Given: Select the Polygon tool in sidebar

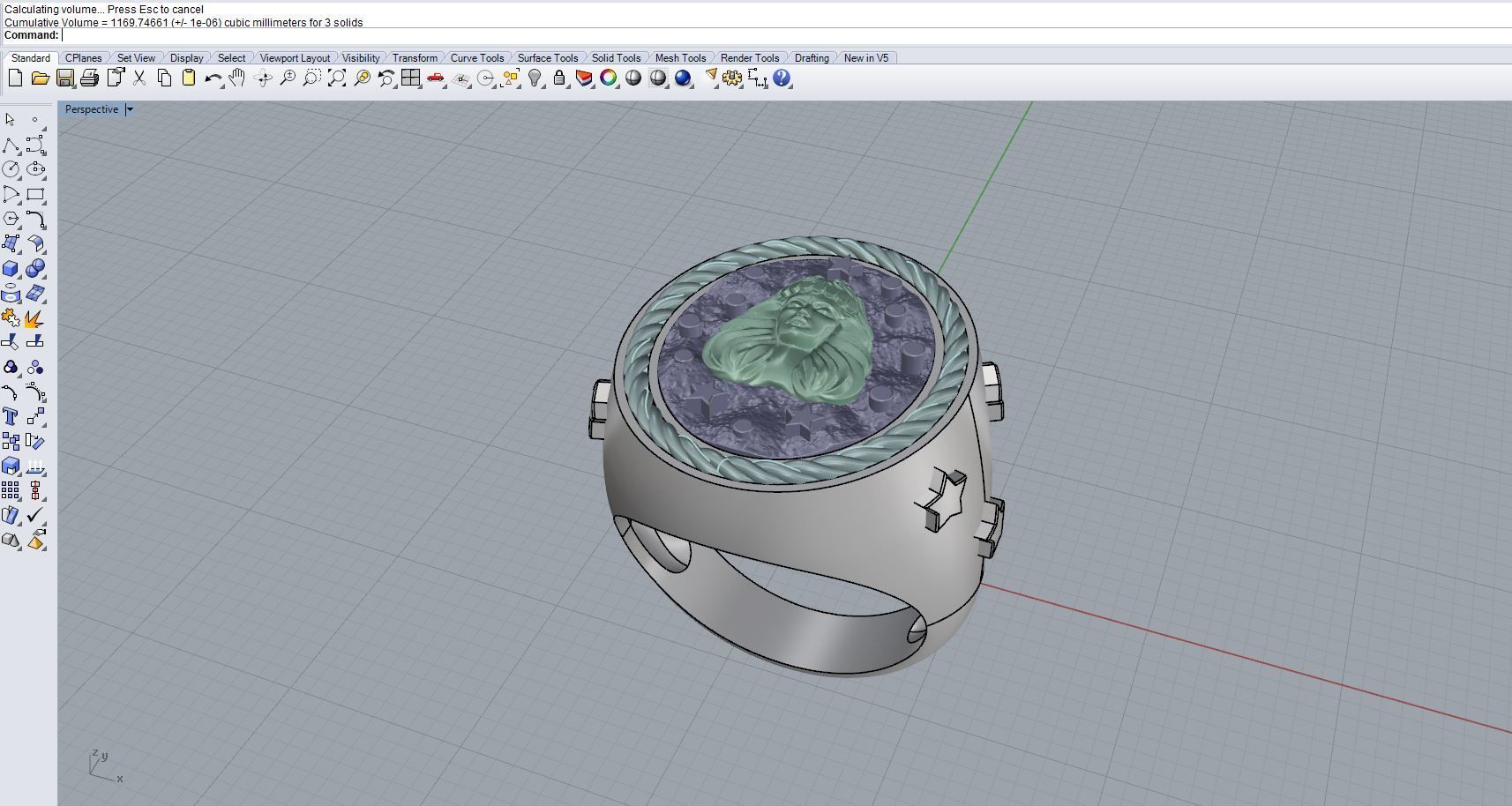Looking at the screenshot, I should click(x=11, y=219).
